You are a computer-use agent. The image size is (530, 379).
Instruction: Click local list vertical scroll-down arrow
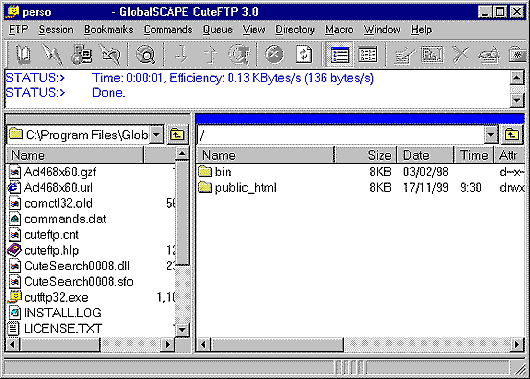coord(182,329)
